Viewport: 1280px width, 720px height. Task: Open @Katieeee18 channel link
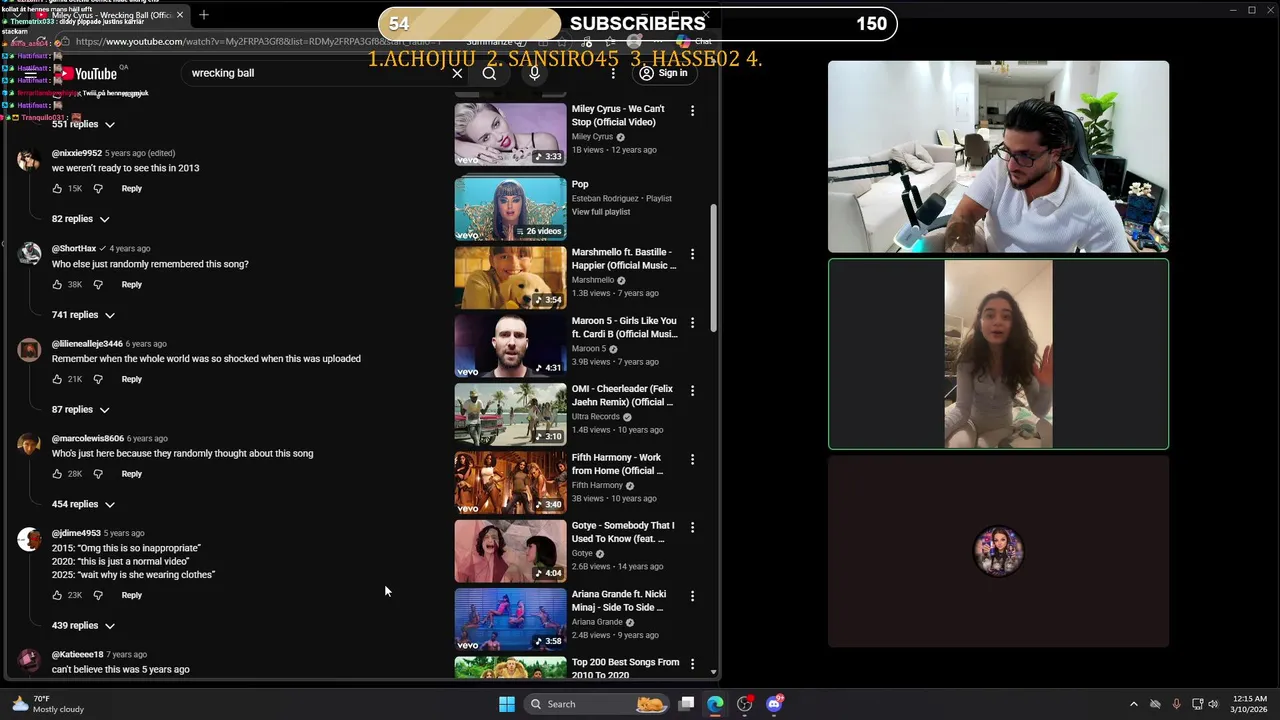tap(77, 654)
